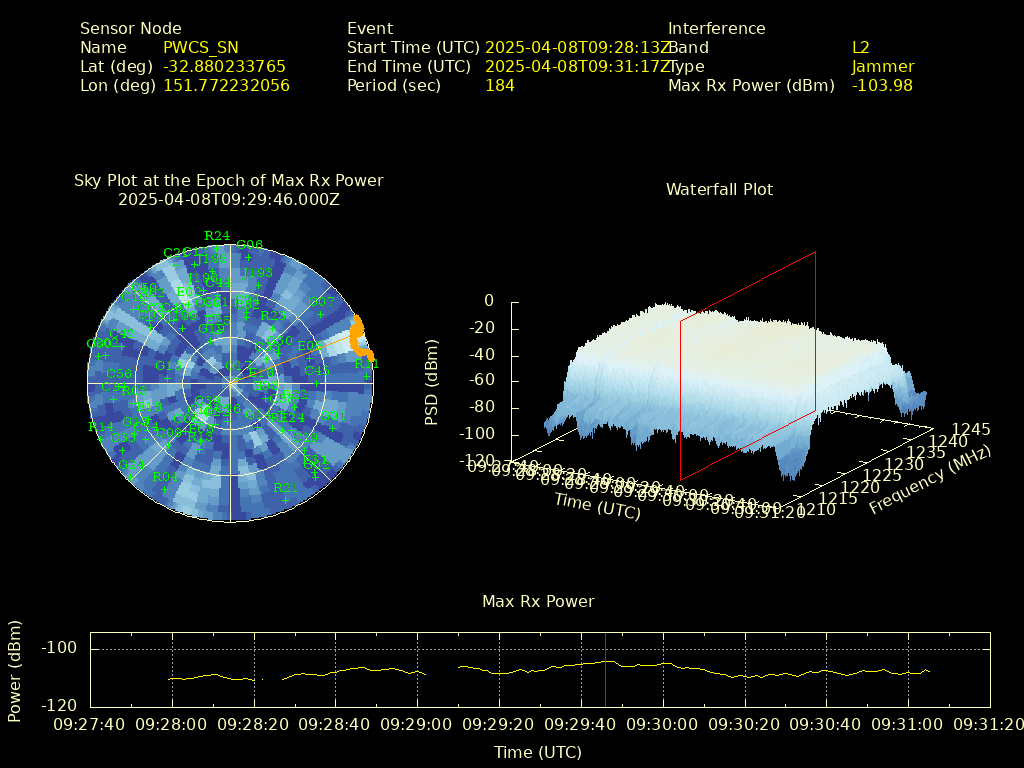The width and height of the screenshot is (1024, 768).
Task: Select the G01 satellite marker
Action: pos(332,428)
